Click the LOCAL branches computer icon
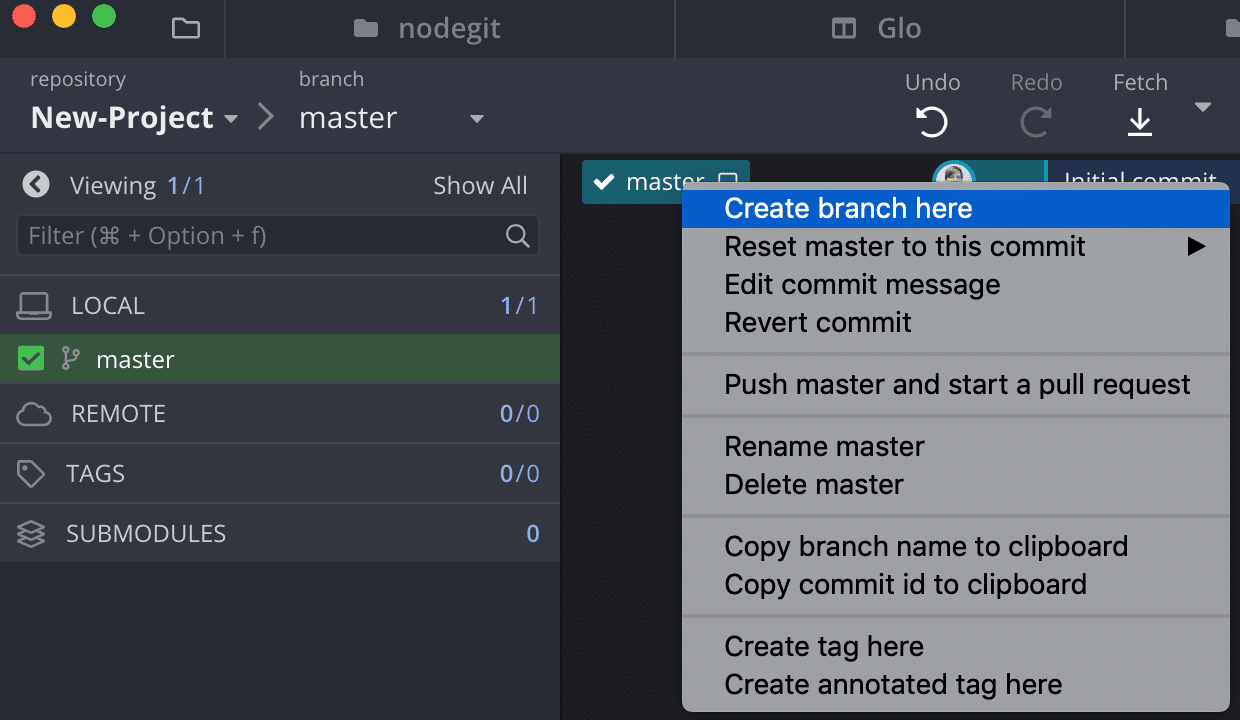The height and width of the screenshot is (720, 1240). click(33, 305)
